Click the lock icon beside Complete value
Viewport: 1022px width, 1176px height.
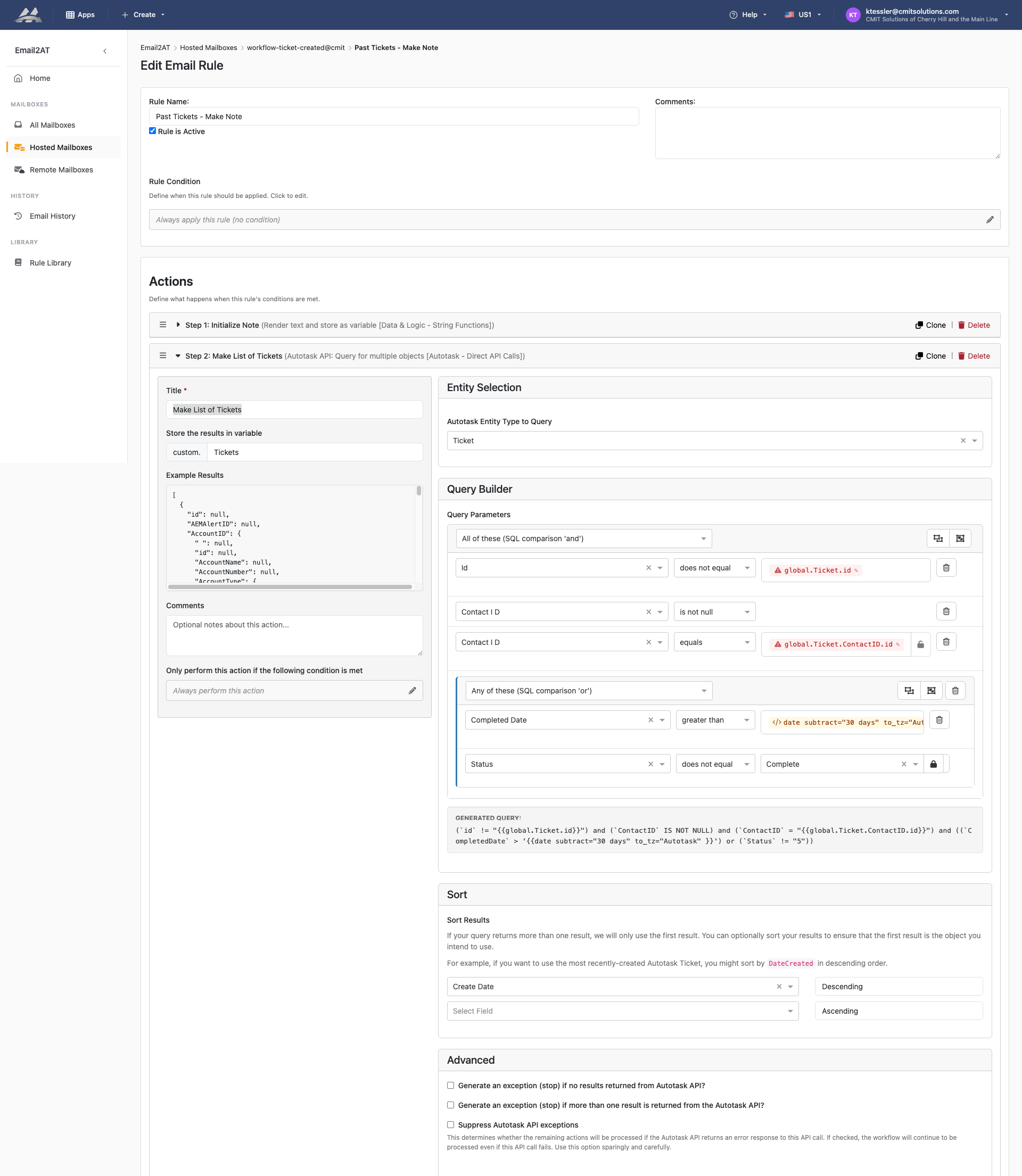(x=933, y=764)
